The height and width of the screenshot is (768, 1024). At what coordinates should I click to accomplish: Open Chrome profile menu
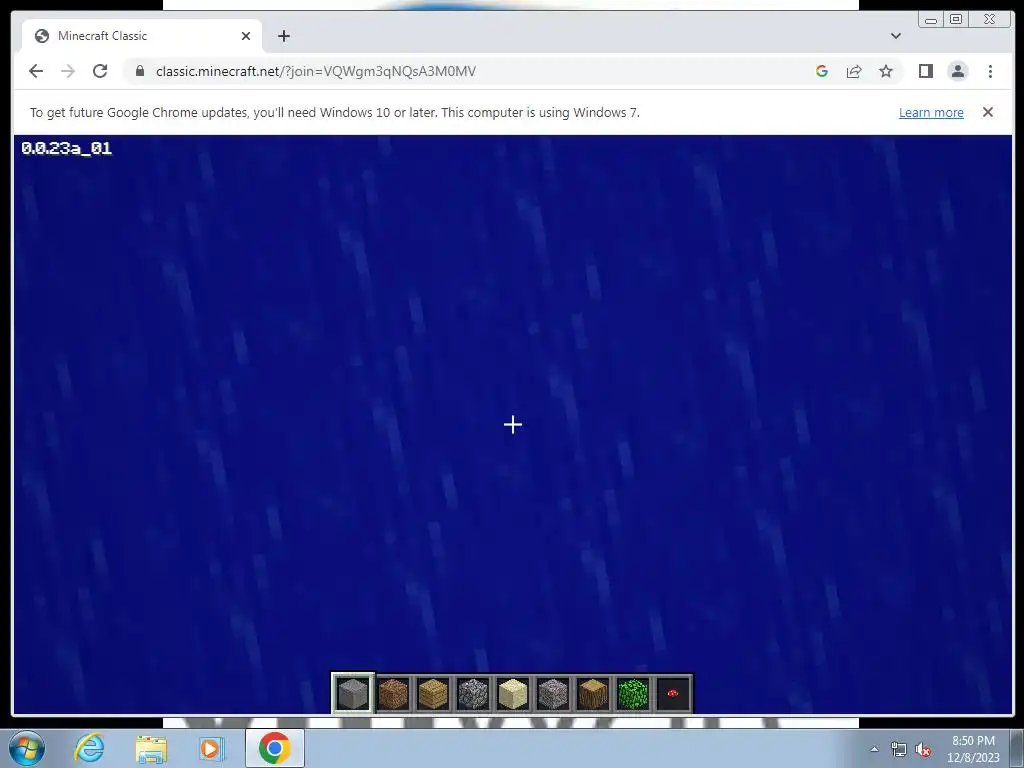pos(957,71)
